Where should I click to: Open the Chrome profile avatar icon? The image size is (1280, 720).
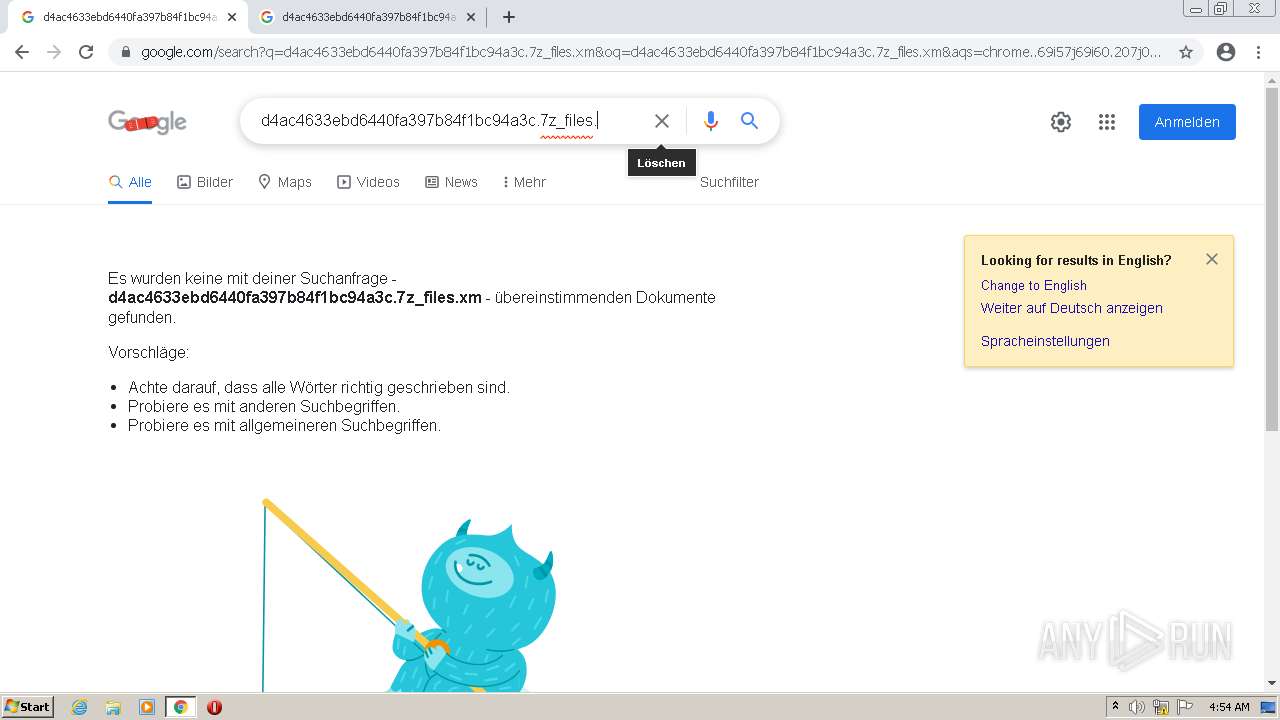(x=1226, y=52)
